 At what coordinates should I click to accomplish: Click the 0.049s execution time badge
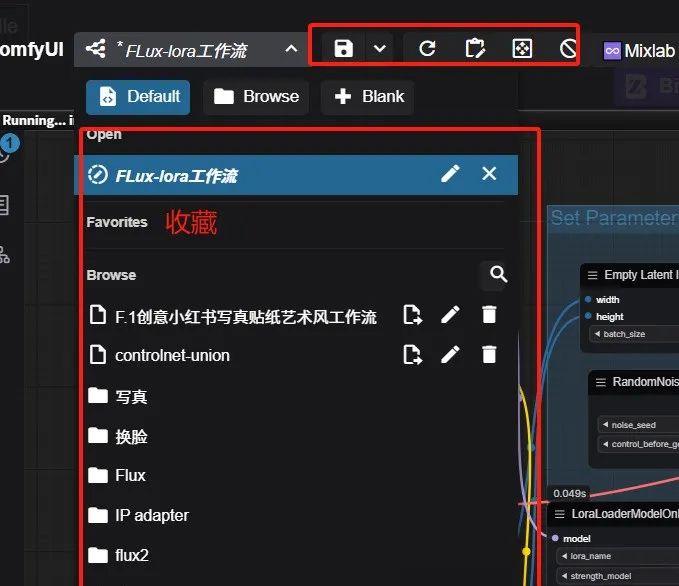point(569,494)
